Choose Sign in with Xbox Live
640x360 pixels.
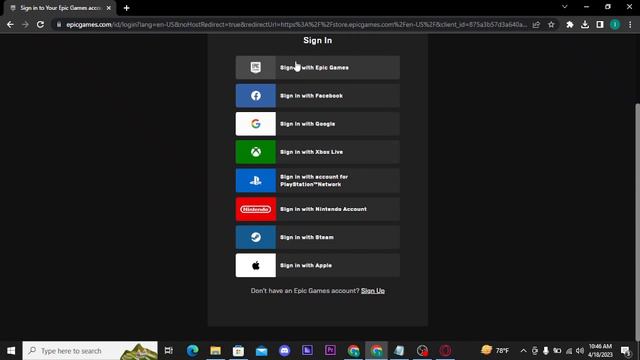point(318,152)
